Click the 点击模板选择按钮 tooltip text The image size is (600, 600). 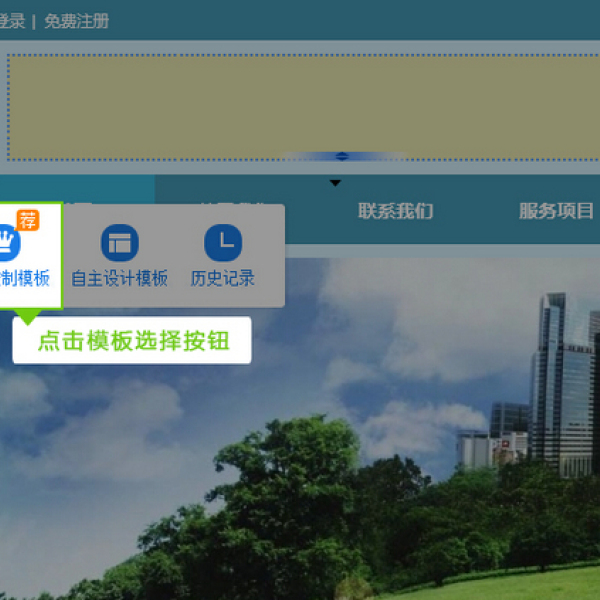pos(134,341)
